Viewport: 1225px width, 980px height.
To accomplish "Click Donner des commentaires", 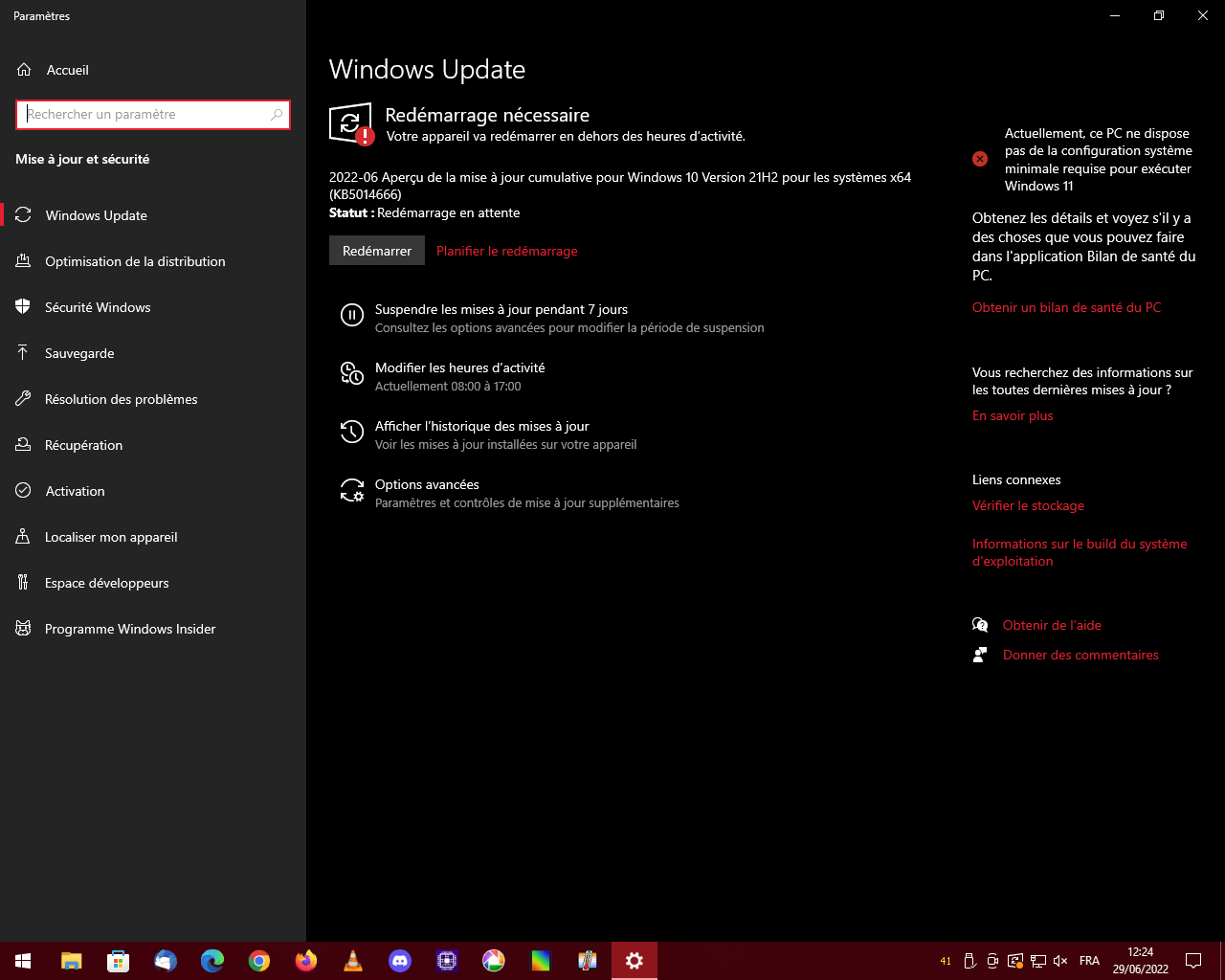I will [1080, 655].
